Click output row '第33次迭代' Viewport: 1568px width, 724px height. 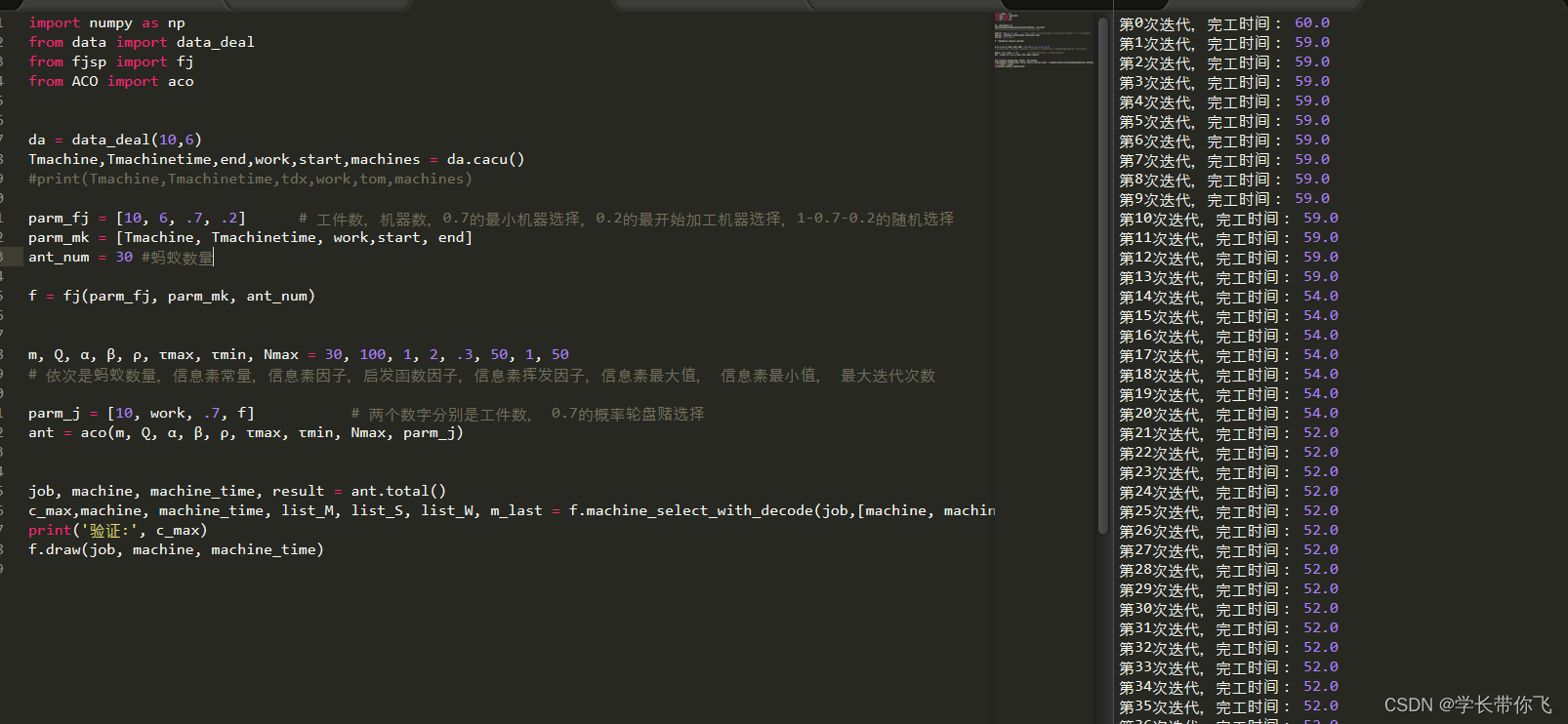1228,666
